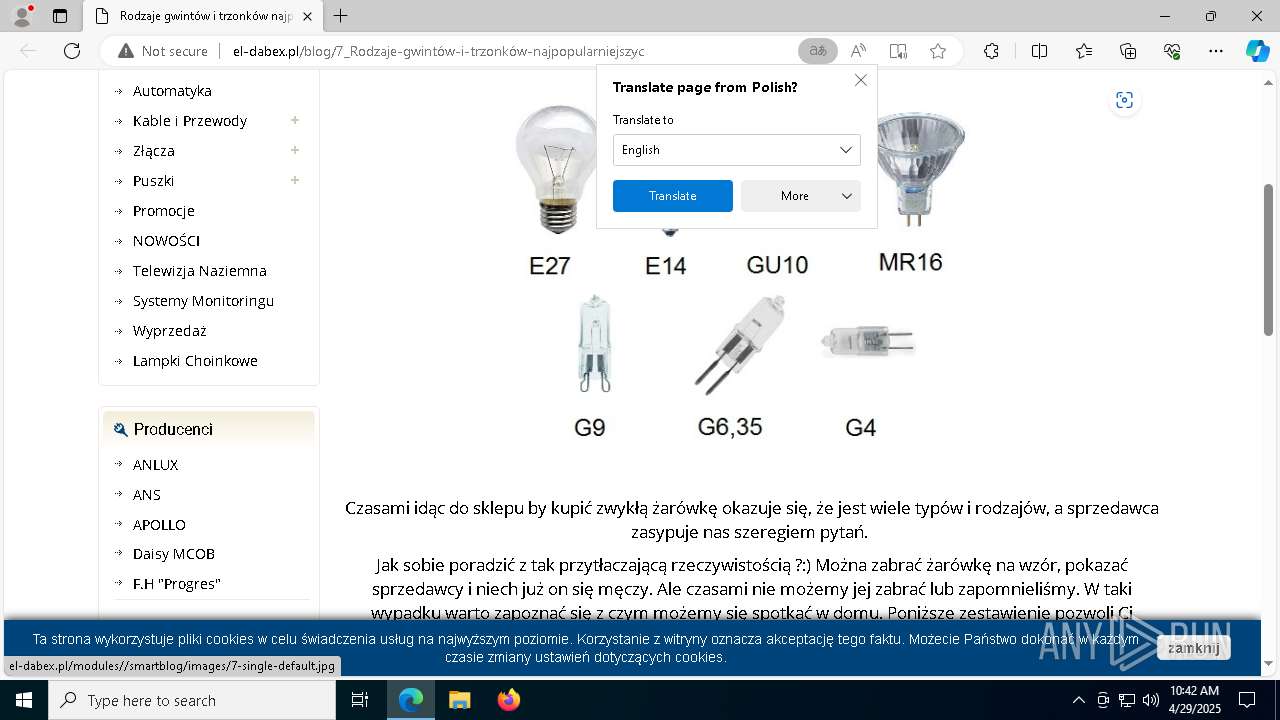
Task: Click the Not secure warning indicator
Action: pyautogui.click(x=163, y=51)
